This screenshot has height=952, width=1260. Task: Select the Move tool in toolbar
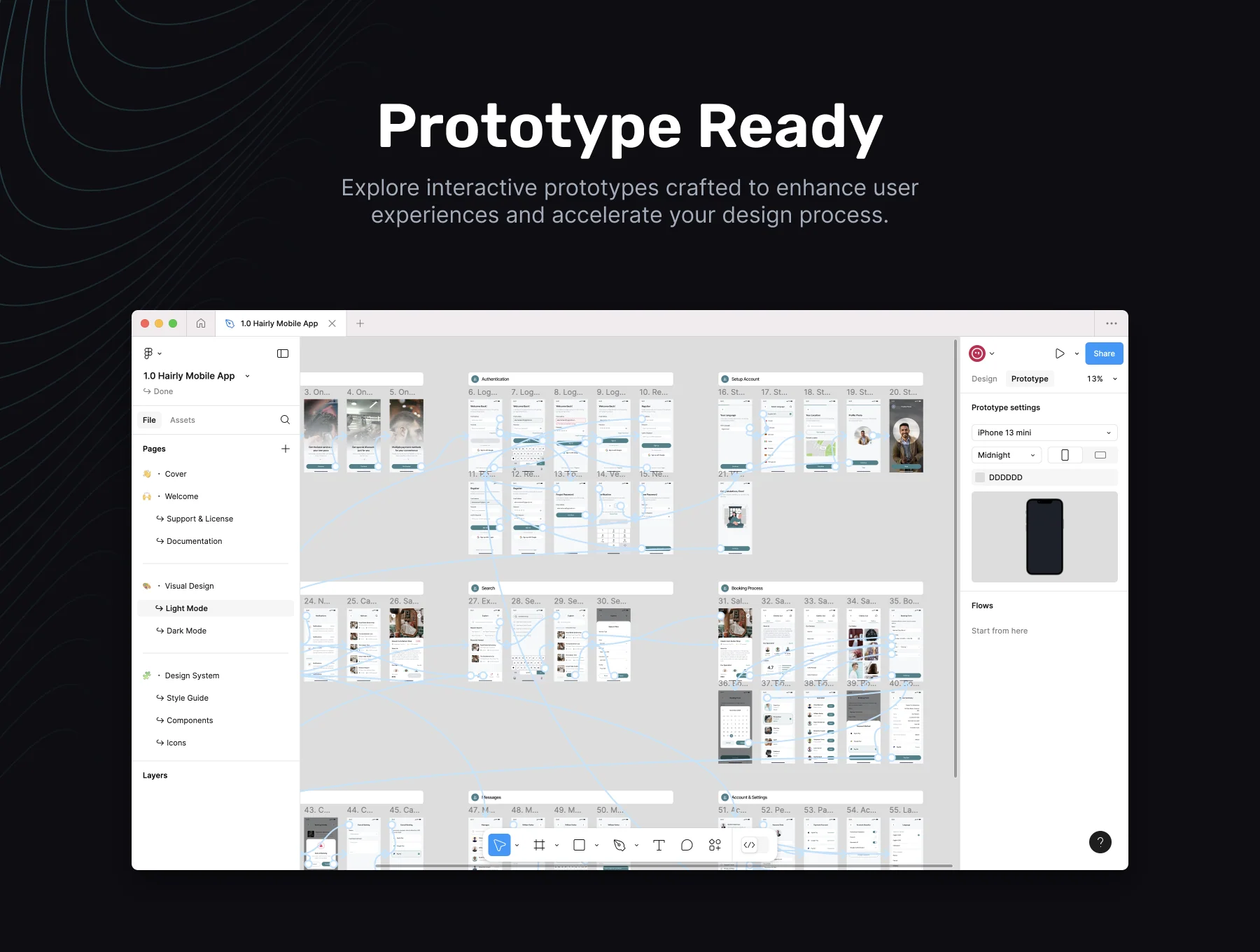[x=499, y=845]
